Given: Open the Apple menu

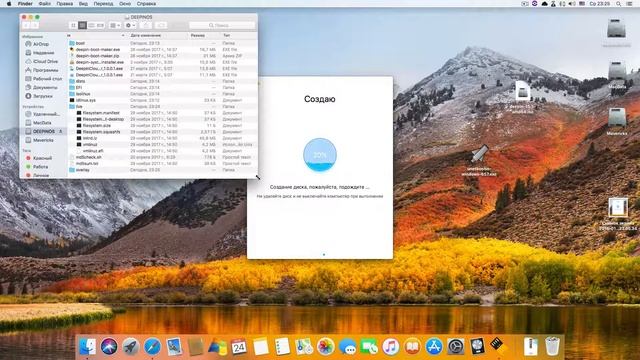Looking at the screenshot, I should pos(9,4).
